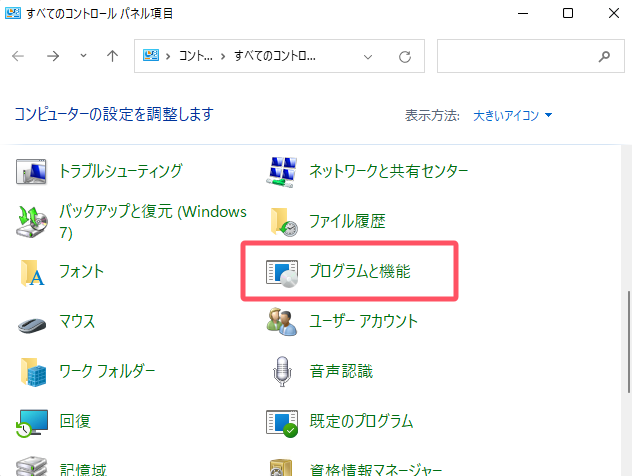Open 回復 link

coord(75,421)
